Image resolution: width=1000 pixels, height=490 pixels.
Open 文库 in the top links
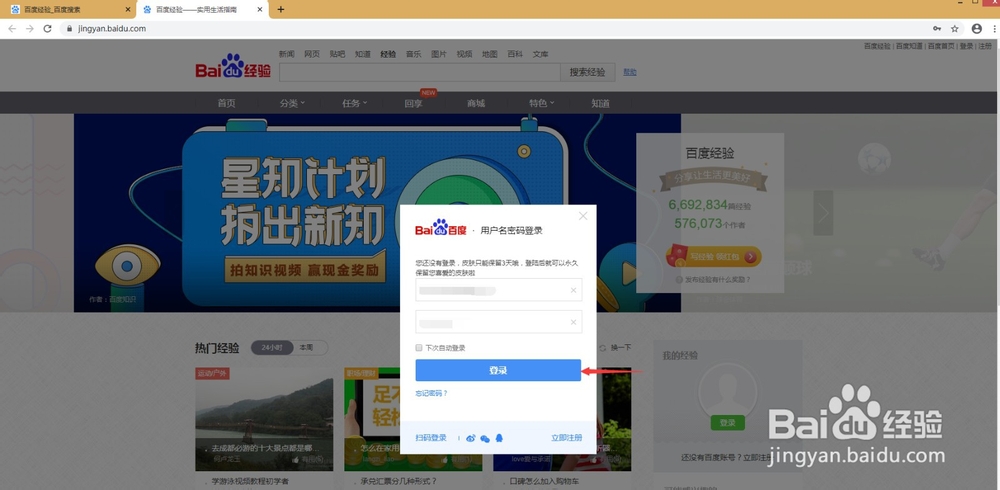point(541,54)
